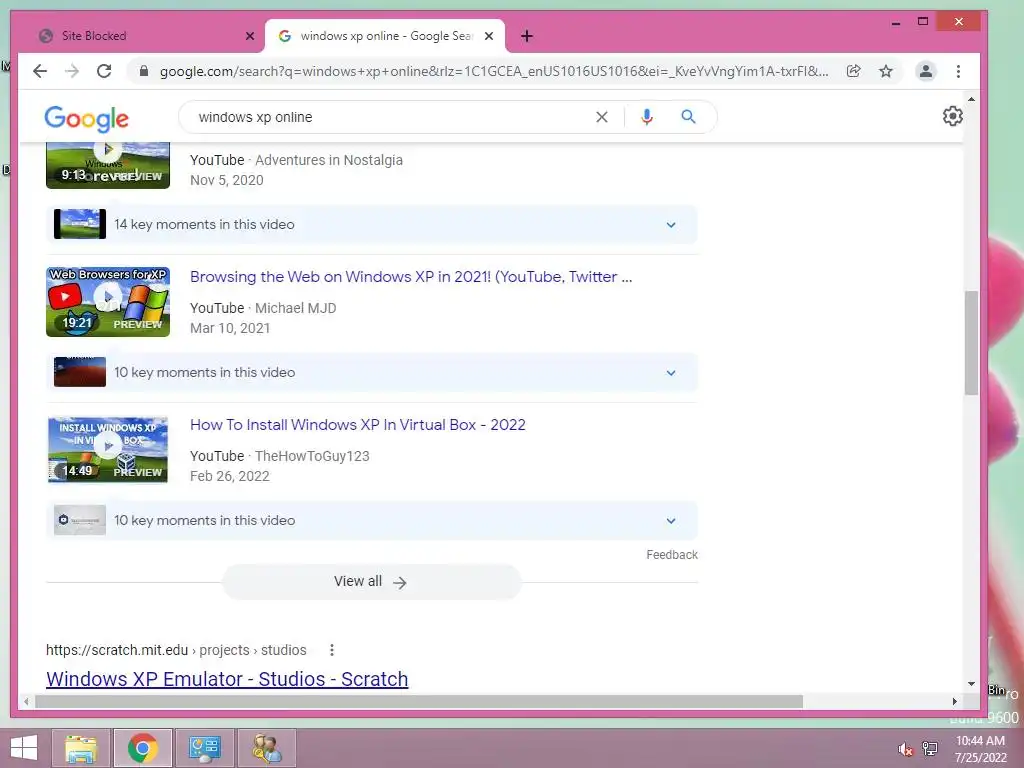The image size is (1024, 768).
Task: Go to Google home via logo
Action: point(86,118)
